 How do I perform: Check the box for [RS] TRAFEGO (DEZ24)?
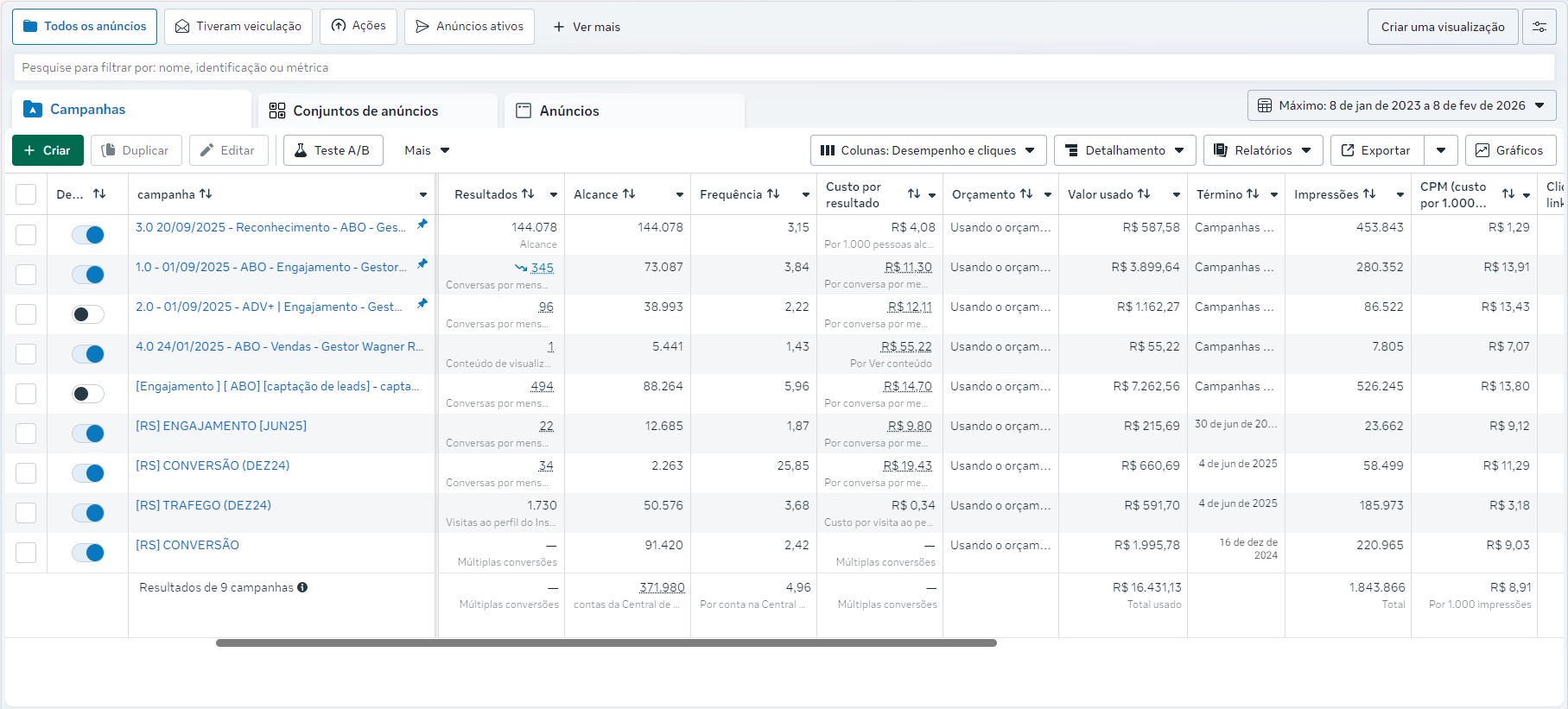(x=26, y=513)
